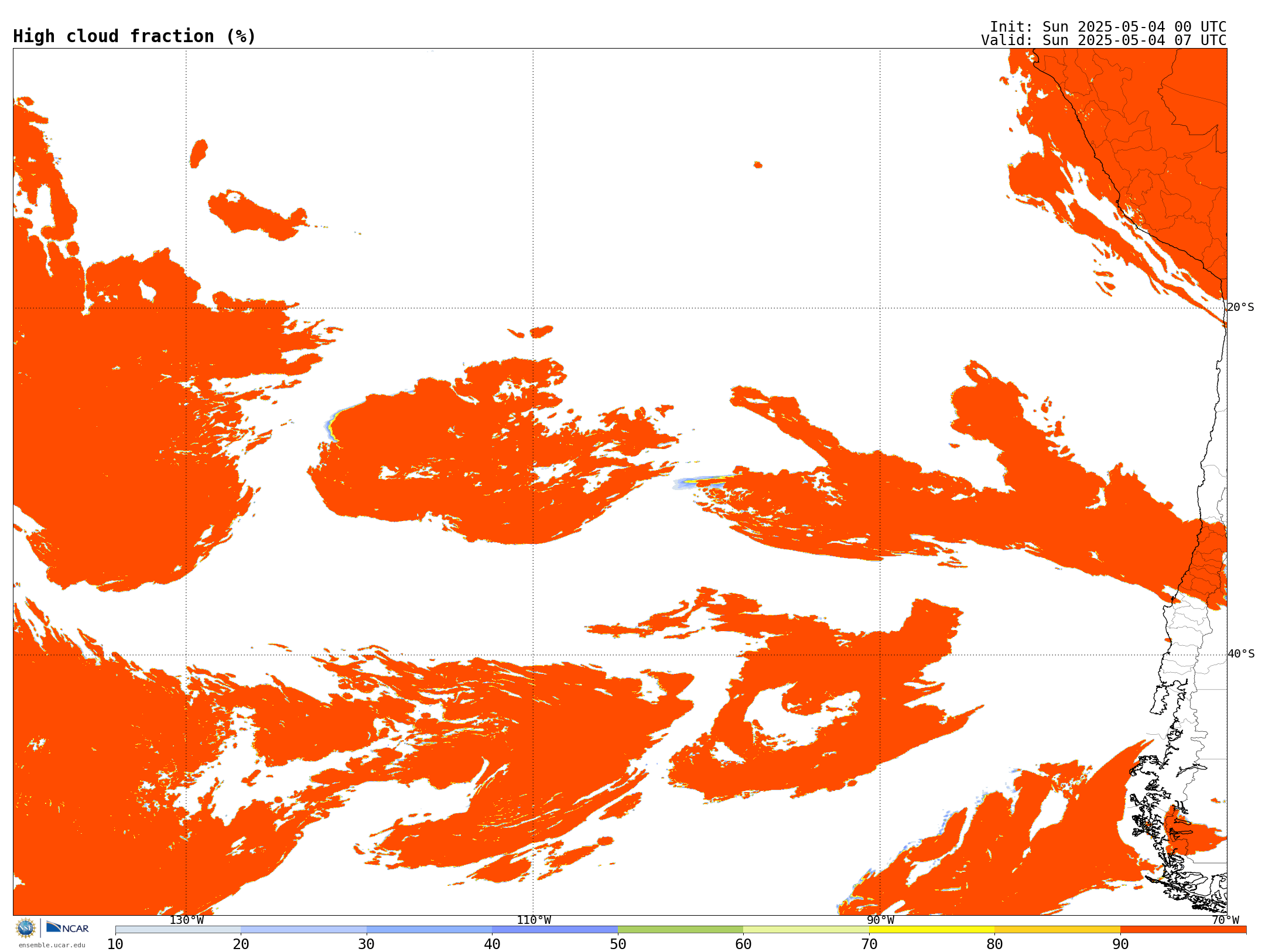Screen dimensions: 1265x952
Task: Click the 110°W longitude label
Action: (x=534, y=920)
